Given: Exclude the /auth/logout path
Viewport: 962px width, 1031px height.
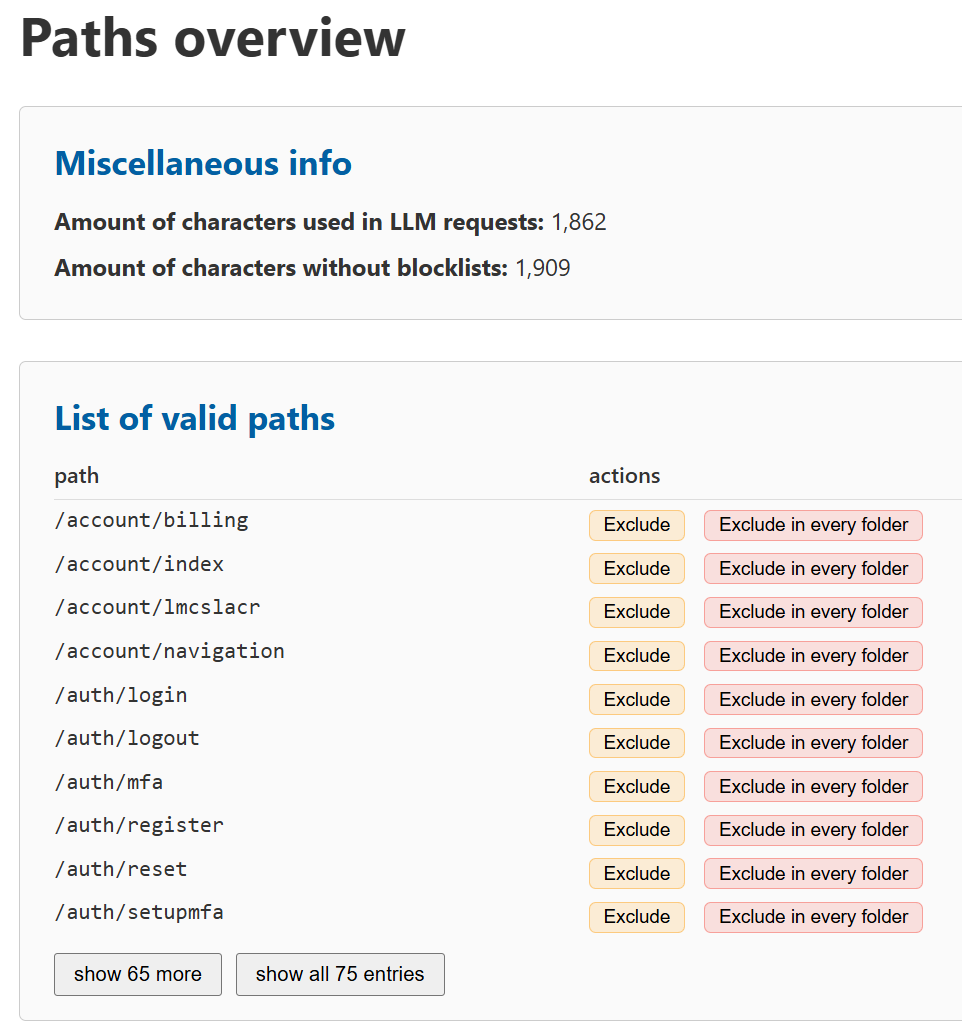Looking at the screenshot, I should [x=636, y=742].
